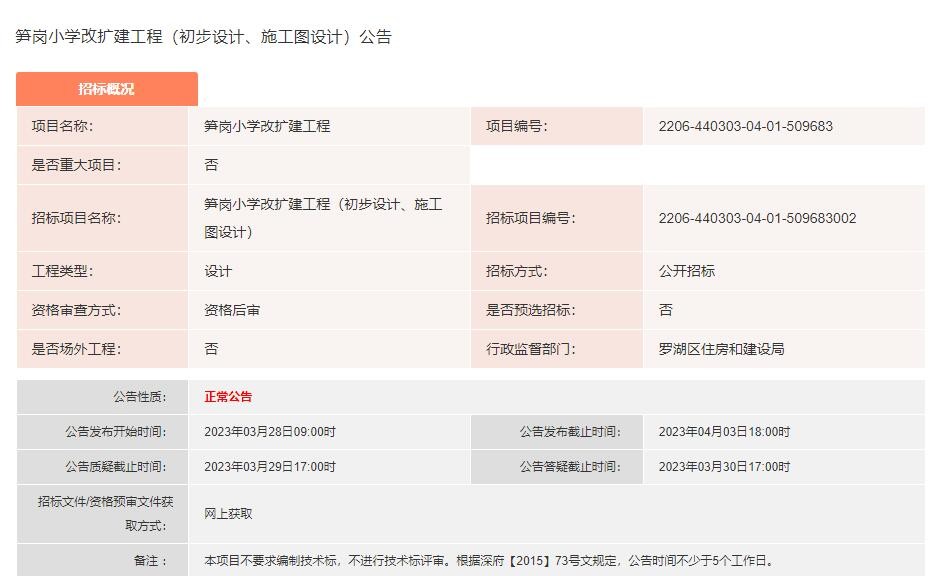Click the 公开招标 bidding method value
The image size is (952, 576).
click(x=686, y=271)
